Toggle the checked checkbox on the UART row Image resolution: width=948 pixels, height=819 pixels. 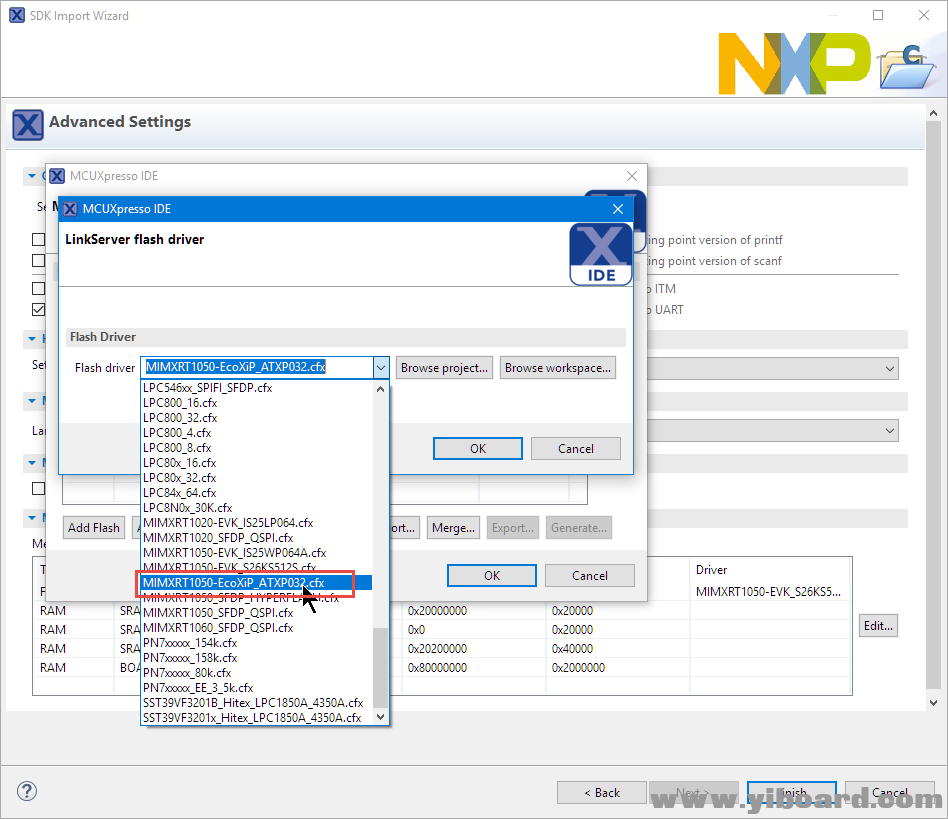(38, 310)
